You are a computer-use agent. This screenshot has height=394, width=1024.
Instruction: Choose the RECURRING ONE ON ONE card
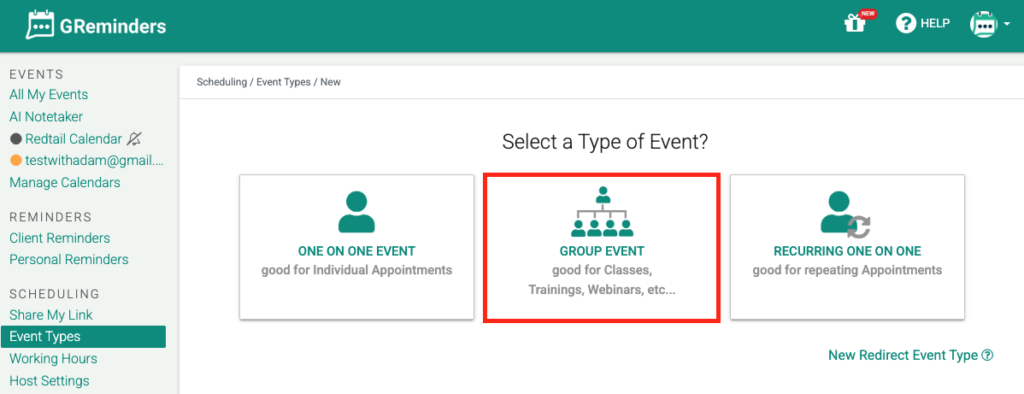tap(847, 247)
